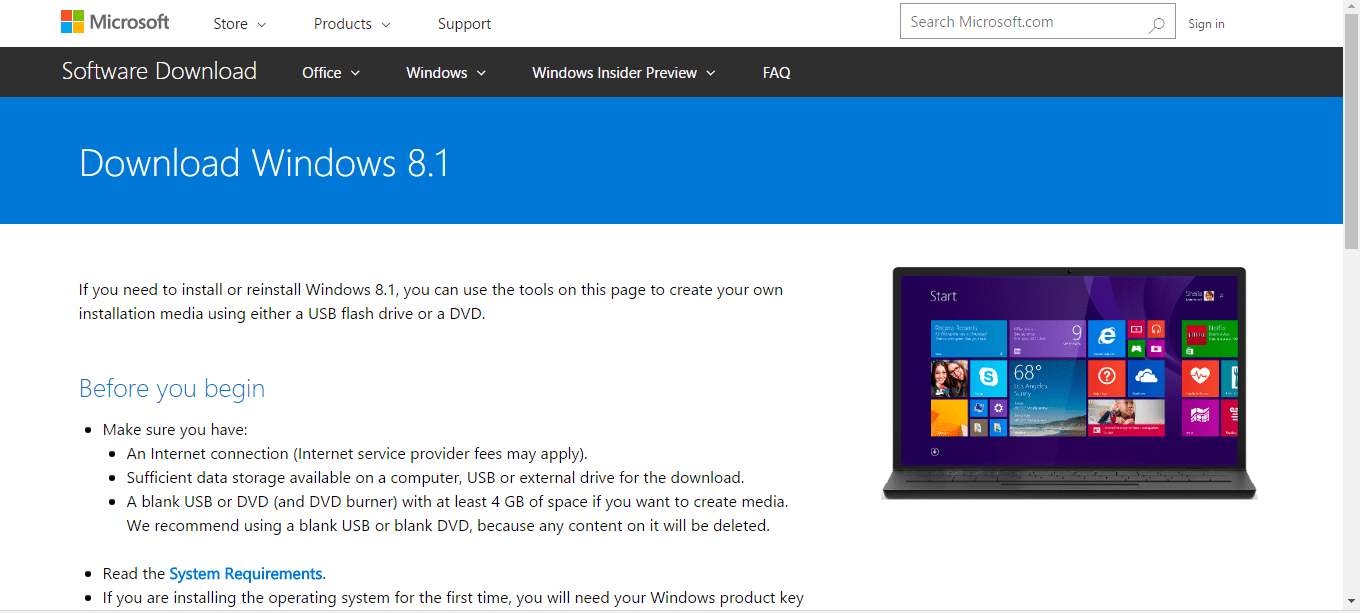The image size is (1360, 613).
Task: Click the "A blank USB or DVD" bullet
Action: point(458,514)
